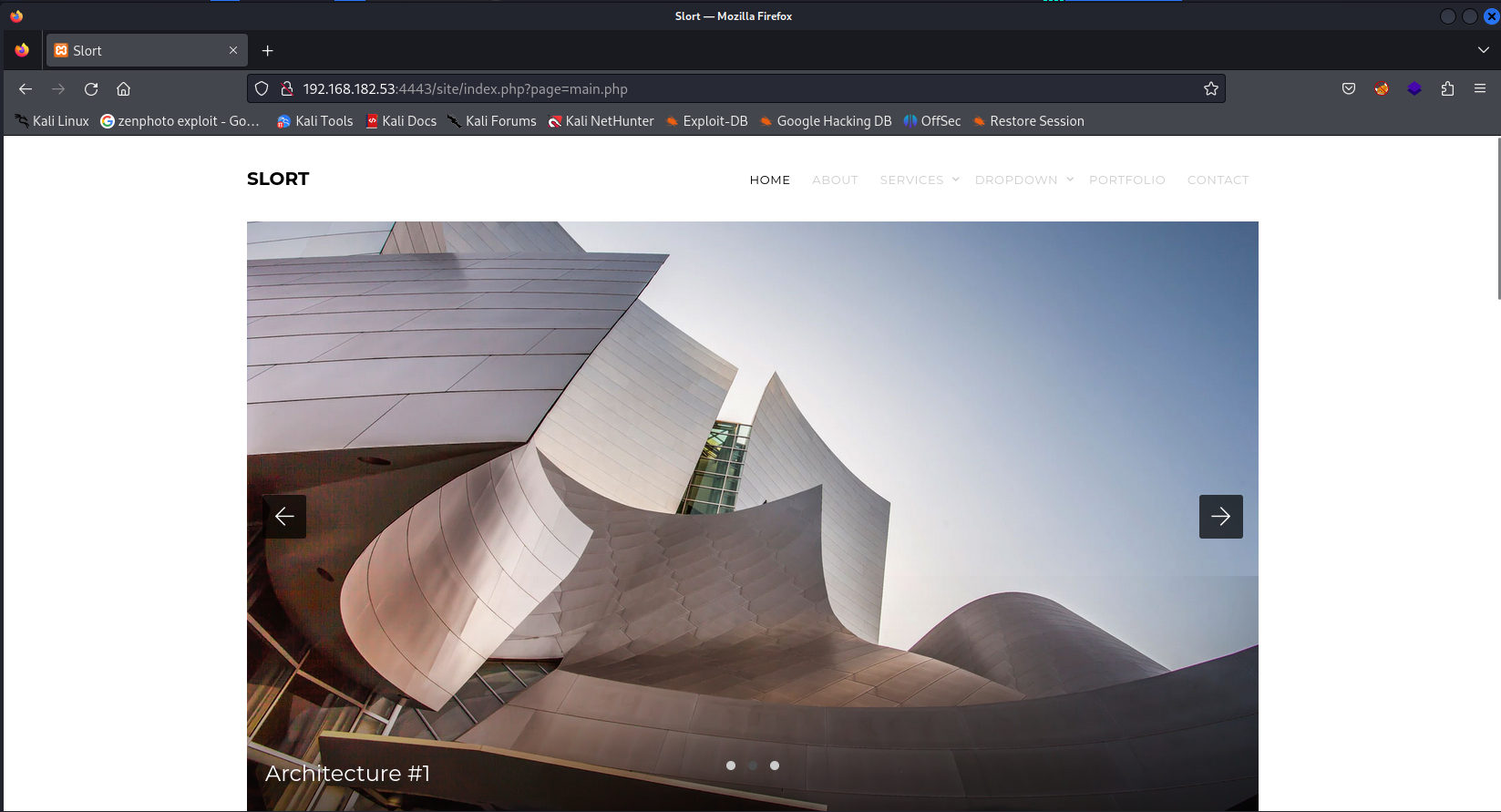Click the browser back arrow button

click(26, 89)
